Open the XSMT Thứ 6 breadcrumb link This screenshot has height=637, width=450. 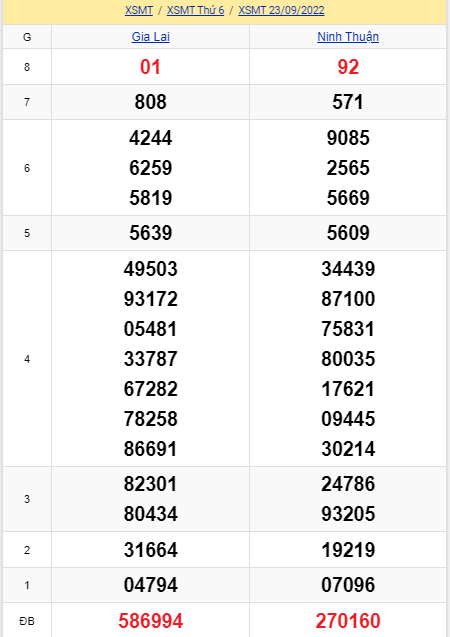[195, 10]
